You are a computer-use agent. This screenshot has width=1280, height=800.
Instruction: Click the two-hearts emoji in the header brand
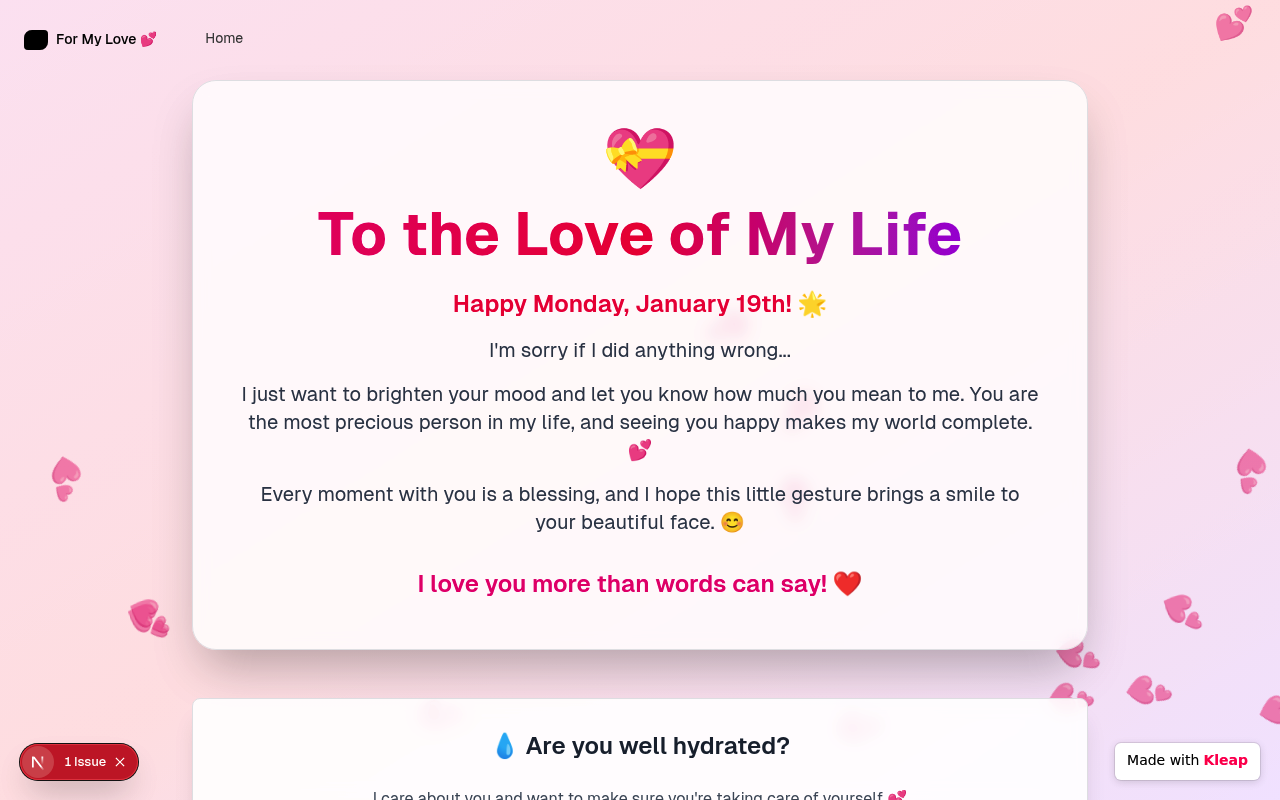click(x=148, y=39)
